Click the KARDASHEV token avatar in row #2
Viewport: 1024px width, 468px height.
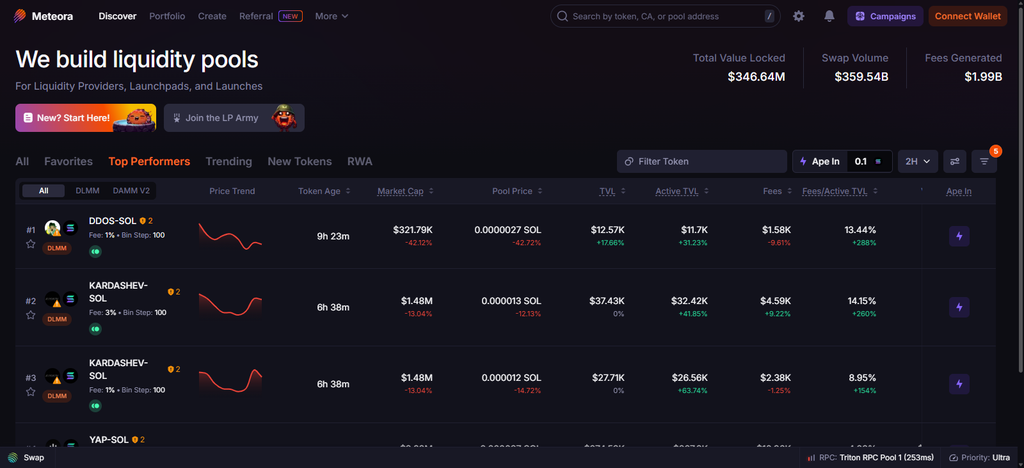click(x=52, y=299)
